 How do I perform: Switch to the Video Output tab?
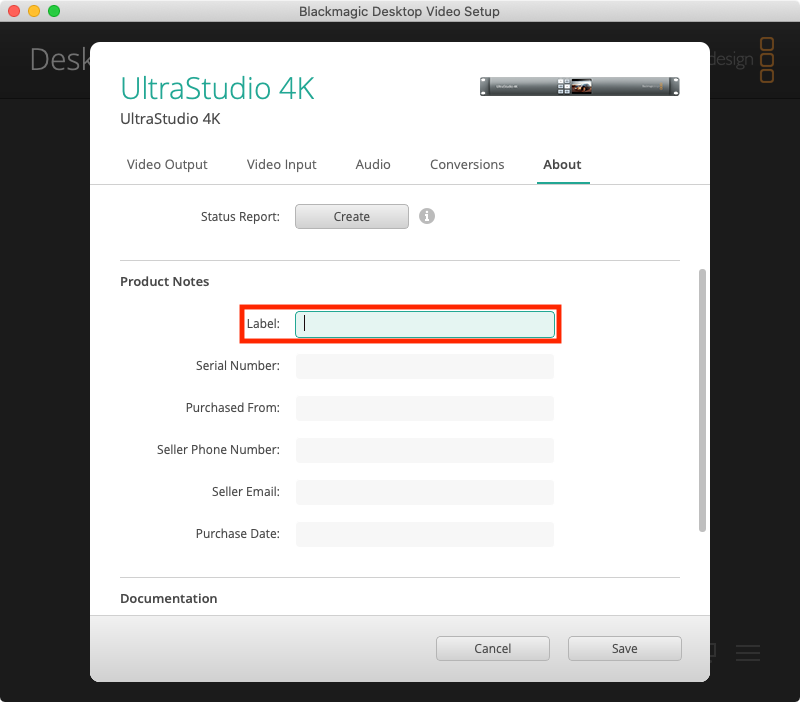click(167, 164)
